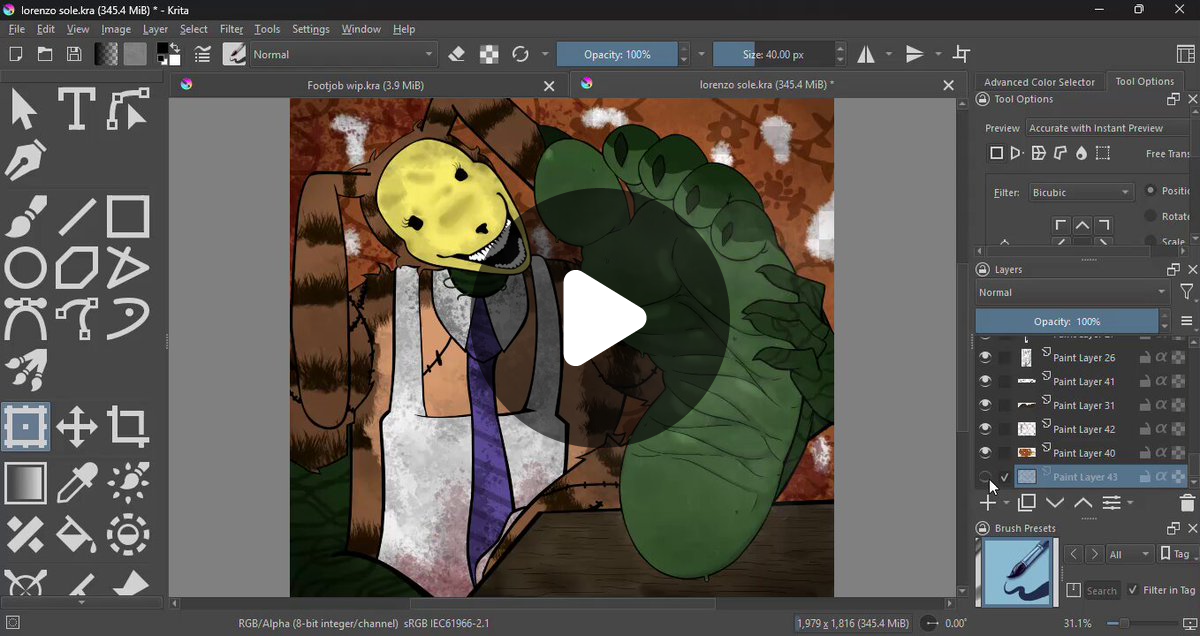Toggle Eraser mode in the toolbar
The image size is (1200, 636).
[457, 55]
